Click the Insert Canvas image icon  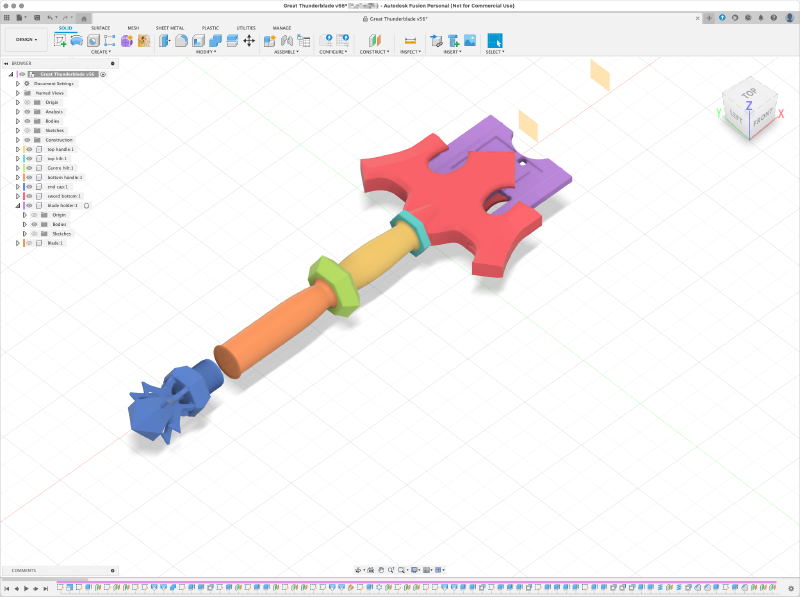470,41
